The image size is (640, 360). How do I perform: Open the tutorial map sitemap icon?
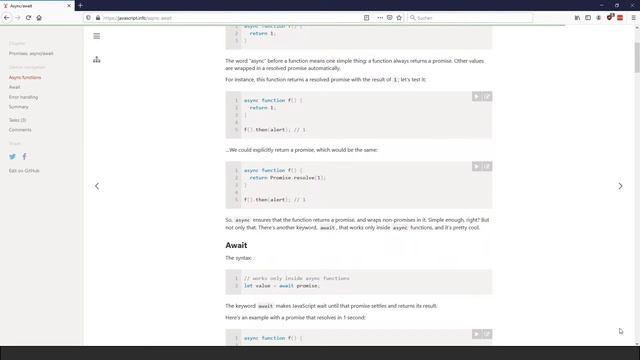[x=97, y=60]
